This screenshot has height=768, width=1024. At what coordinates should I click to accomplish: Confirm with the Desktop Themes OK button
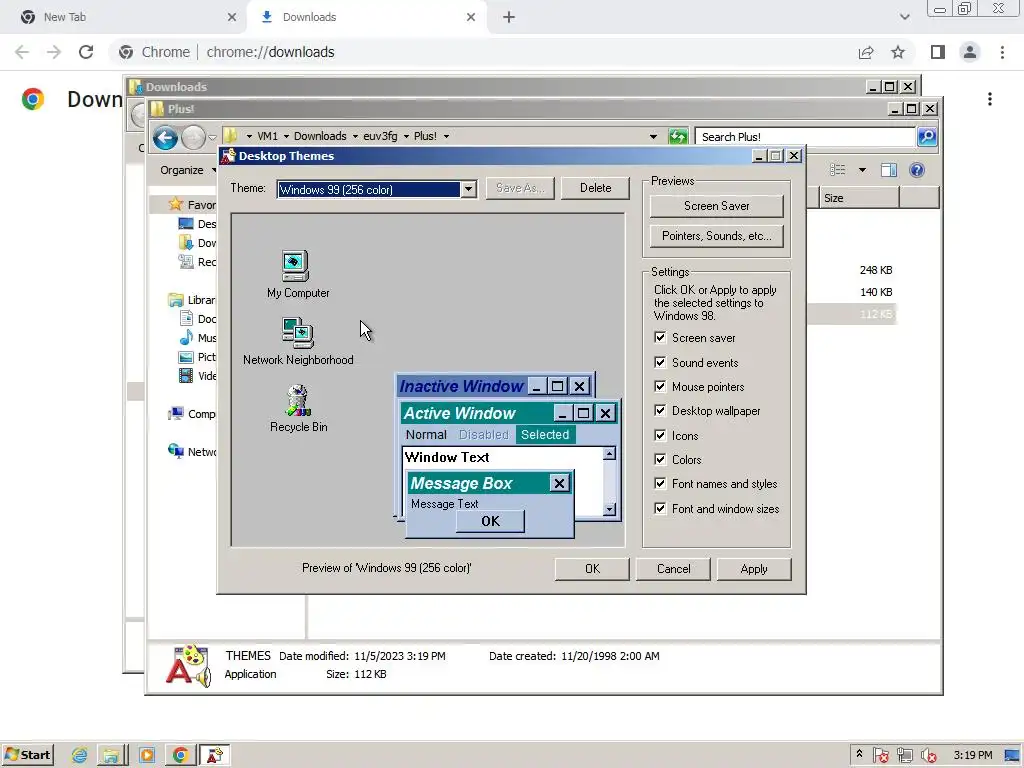(592, 569)
